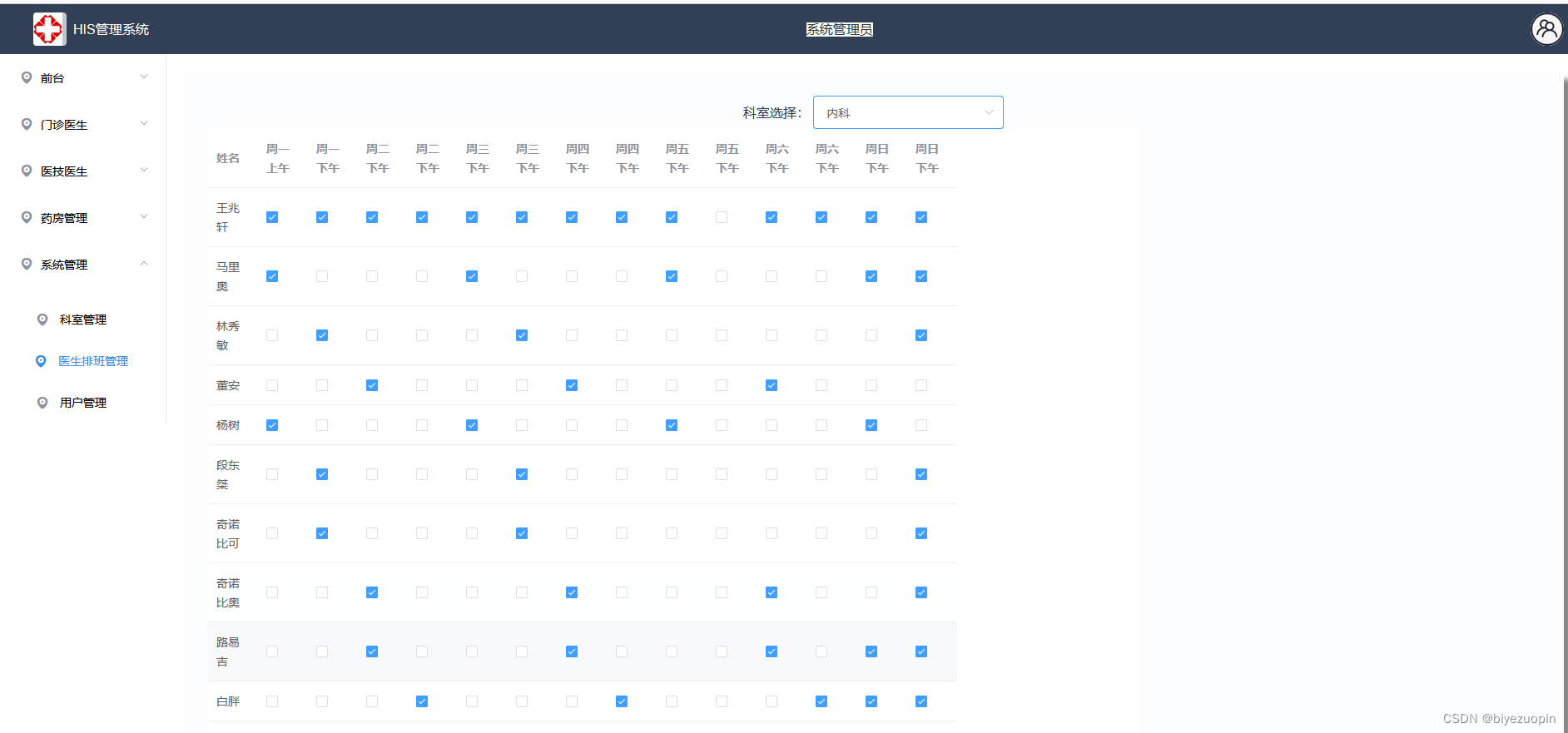Uncheck 王兆轩's 周一下午 checkbox
Screen dimensions: 1568x733
(322, 217)
